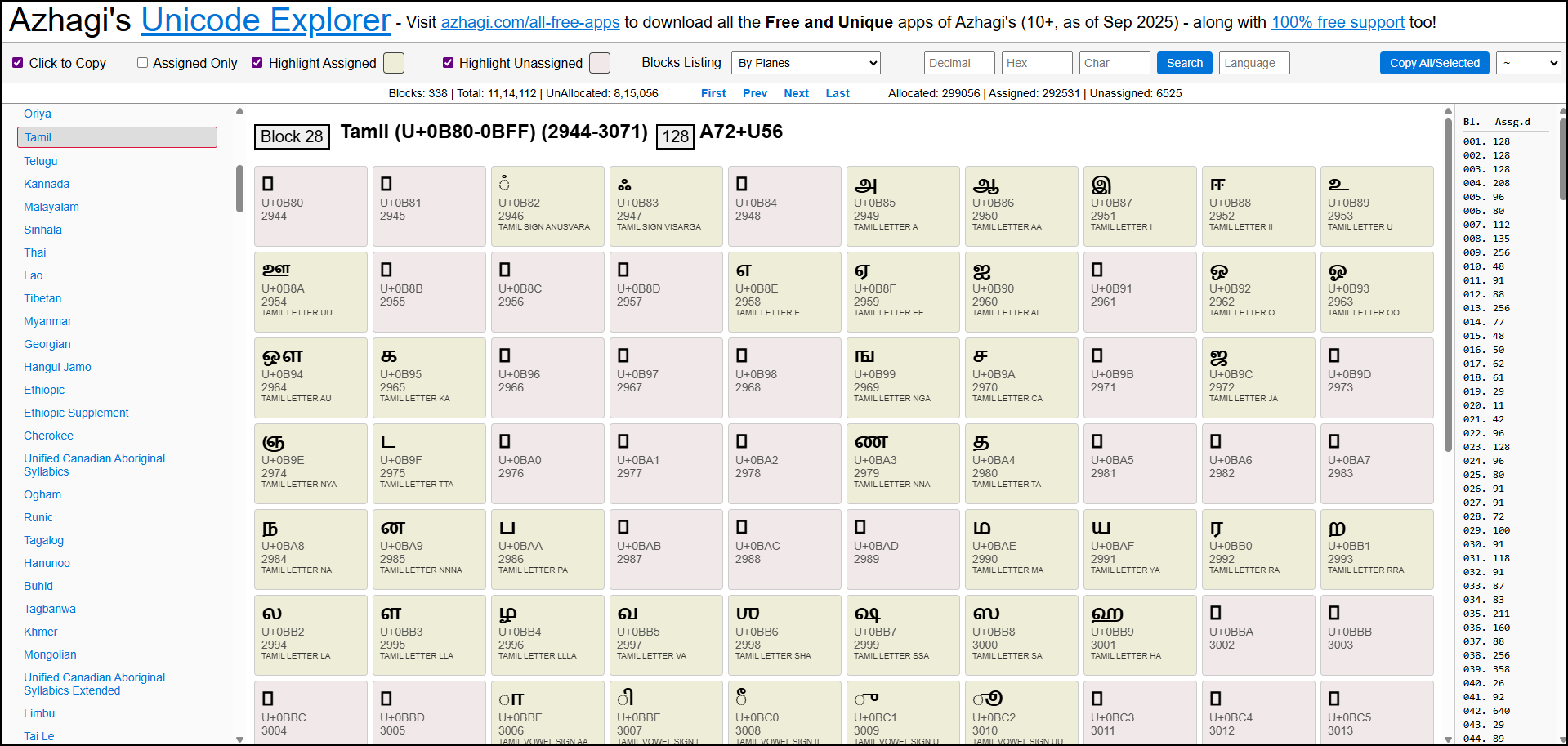Enable the Assigned Only checkbox
1568x746 pixels.
[x=142, y=62]
